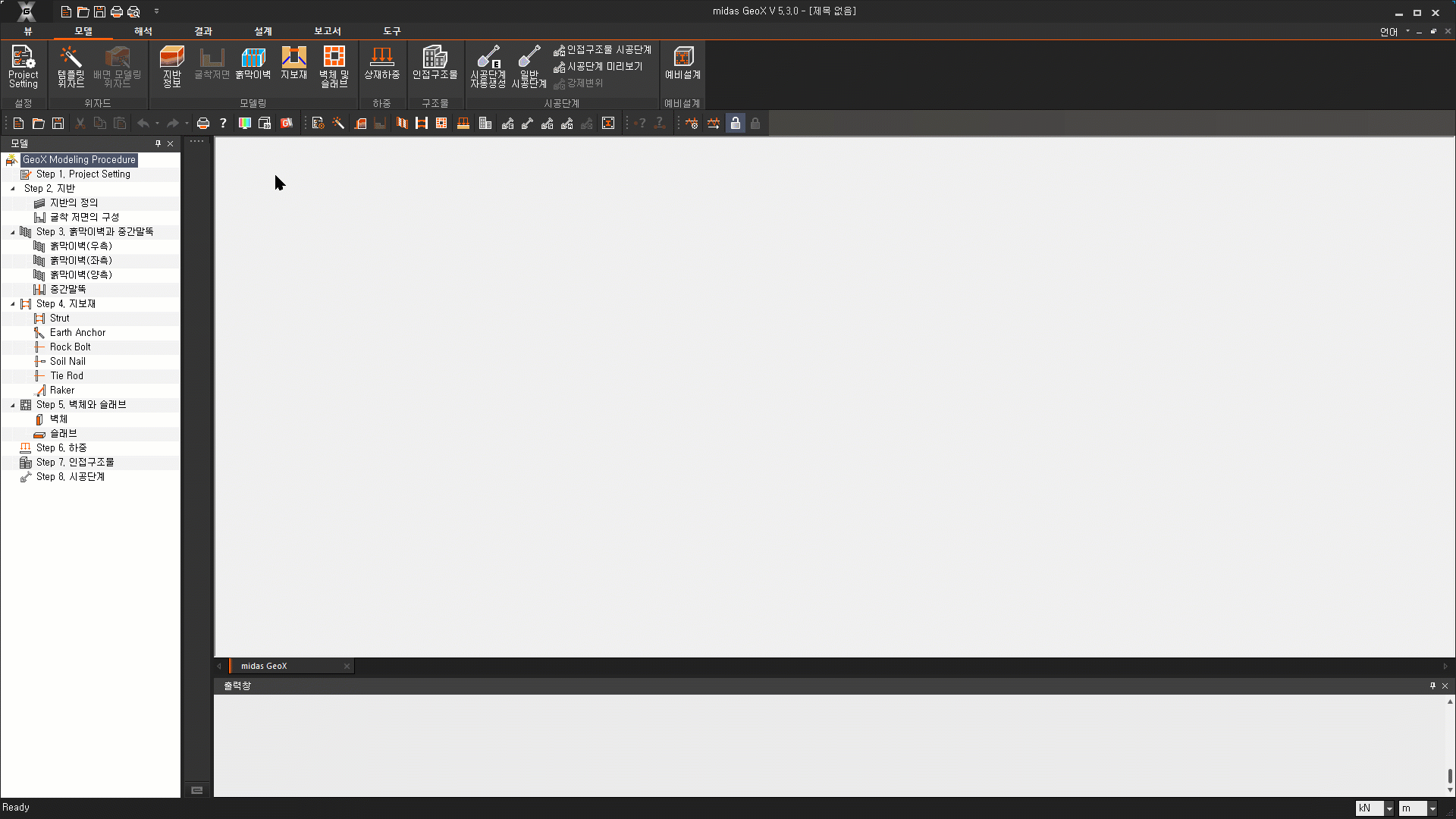
Task: Click 인접구조물 시공단계 in ribbon
Action: coord(603,50)
